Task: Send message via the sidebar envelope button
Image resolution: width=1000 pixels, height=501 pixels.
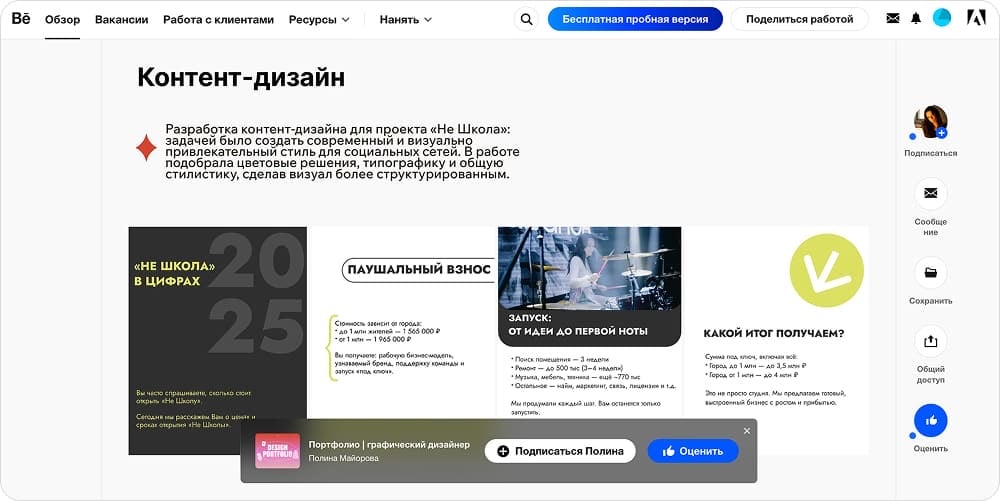Action: tap(931, 193)
